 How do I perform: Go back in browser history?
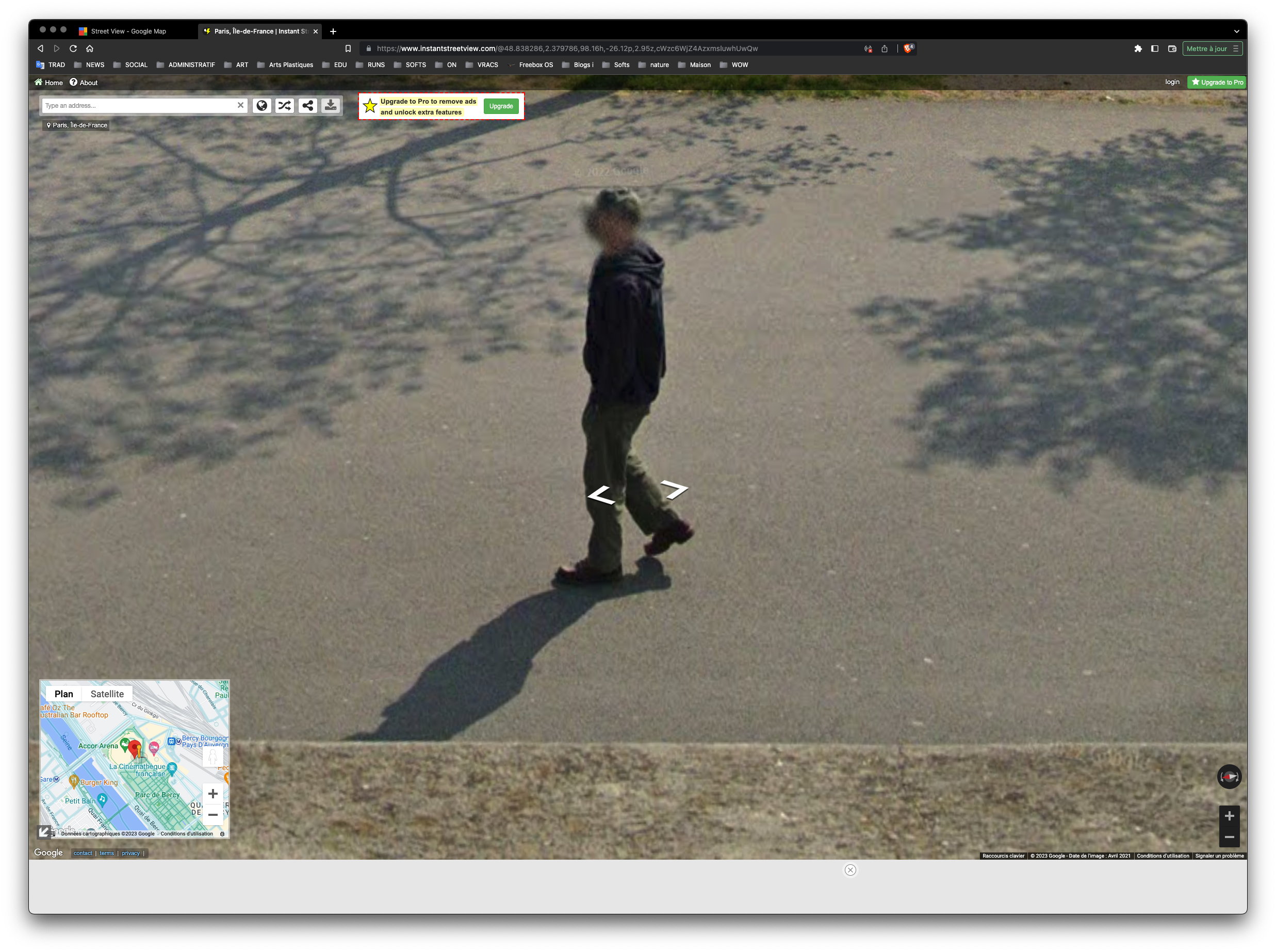point(40,48)
